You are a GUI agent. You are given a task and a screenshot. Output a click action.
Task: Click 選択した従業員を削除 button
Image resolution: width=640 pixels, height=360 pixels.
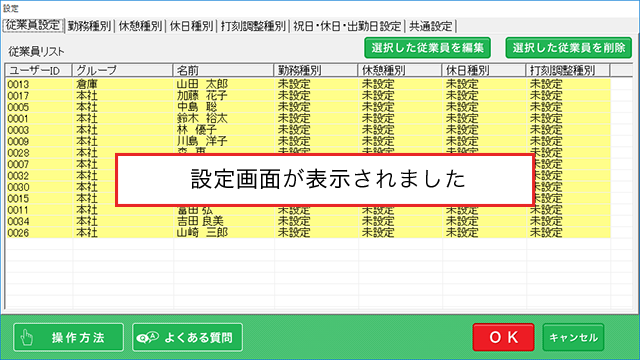click(x=569, y=48)
